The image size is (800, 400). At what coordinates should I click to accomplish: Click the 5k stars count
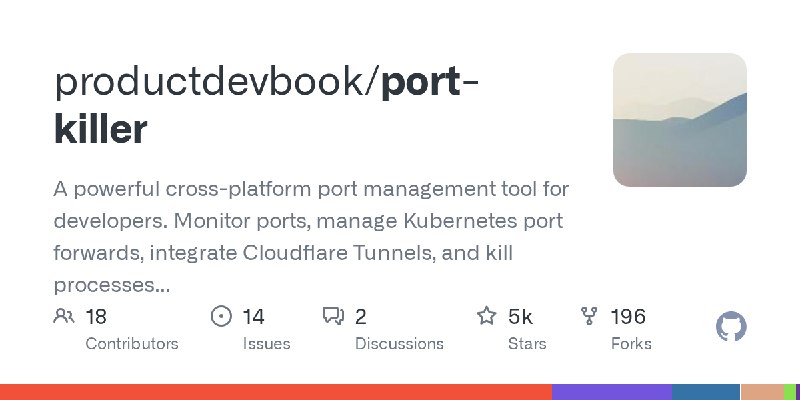[x=520, y=317]
